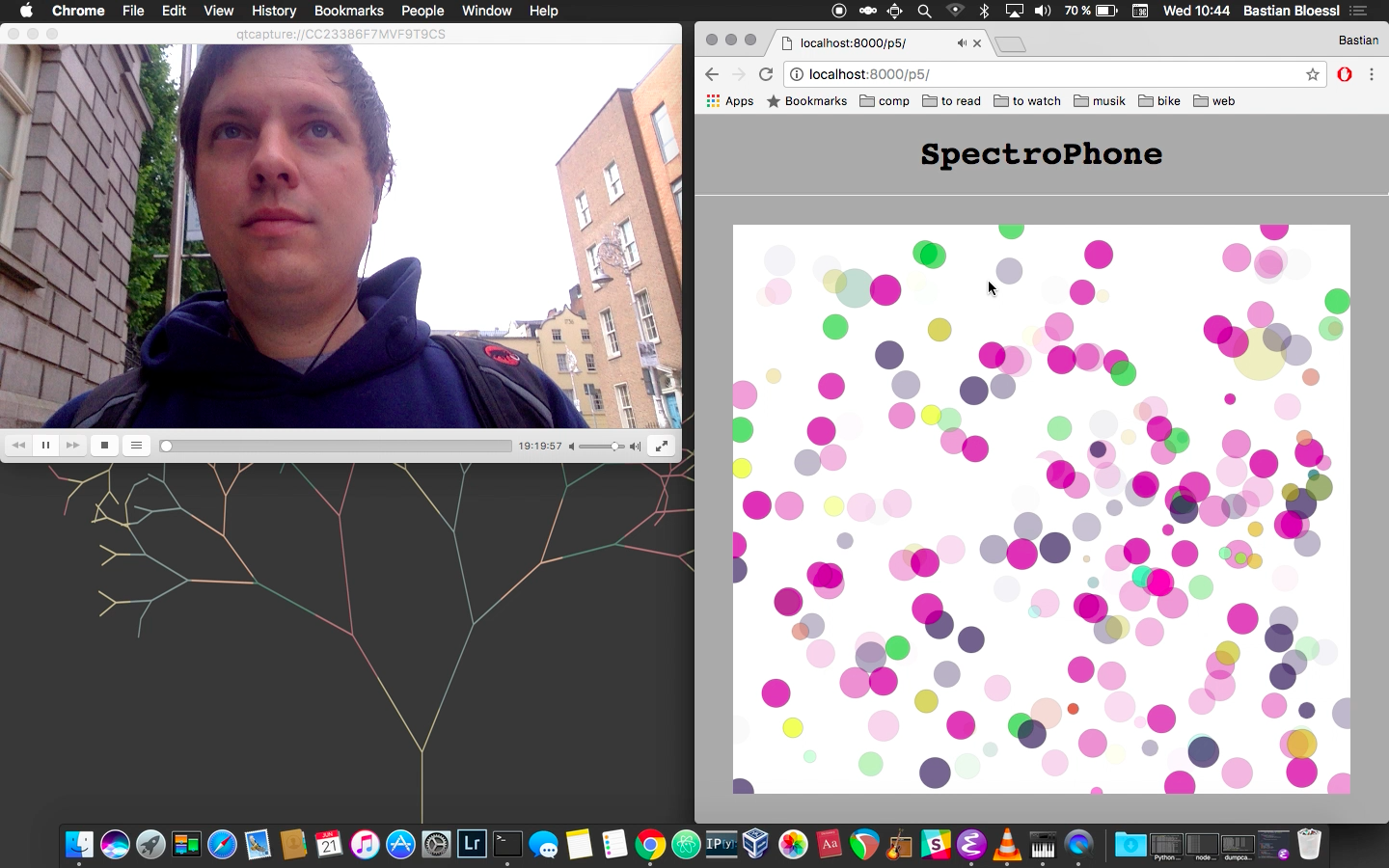Reload the localhost page
The image size is (1389, 868).
pyautogui.click(x=766, y=74)
